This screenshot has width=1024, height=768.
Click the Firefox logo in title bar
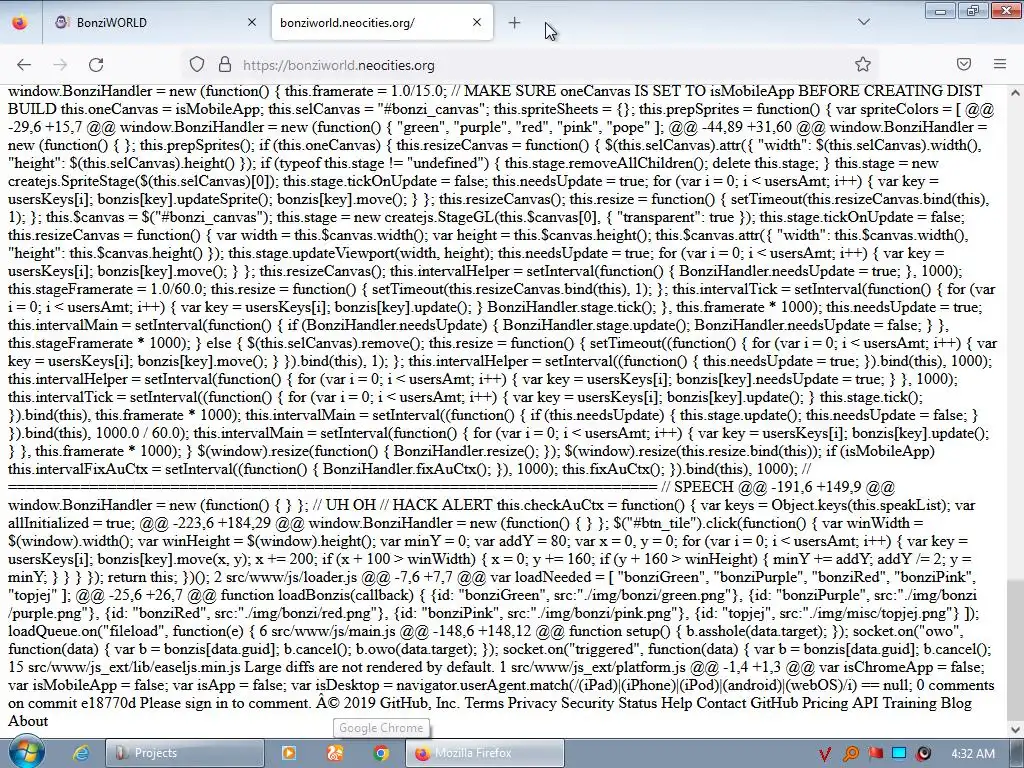(20, 22)
